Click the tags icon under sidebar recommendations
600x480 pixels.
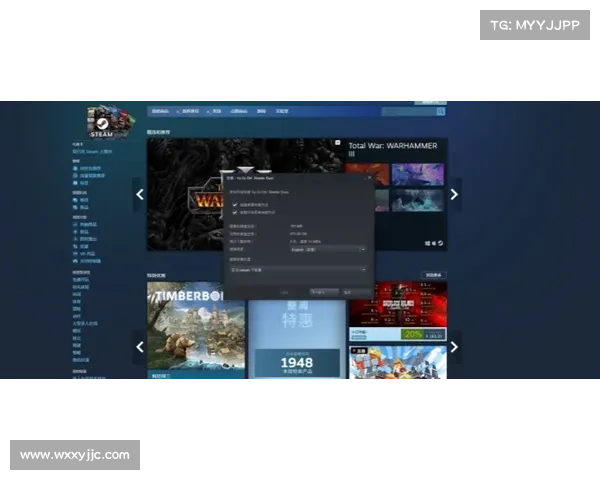click(x=75, y=183)
